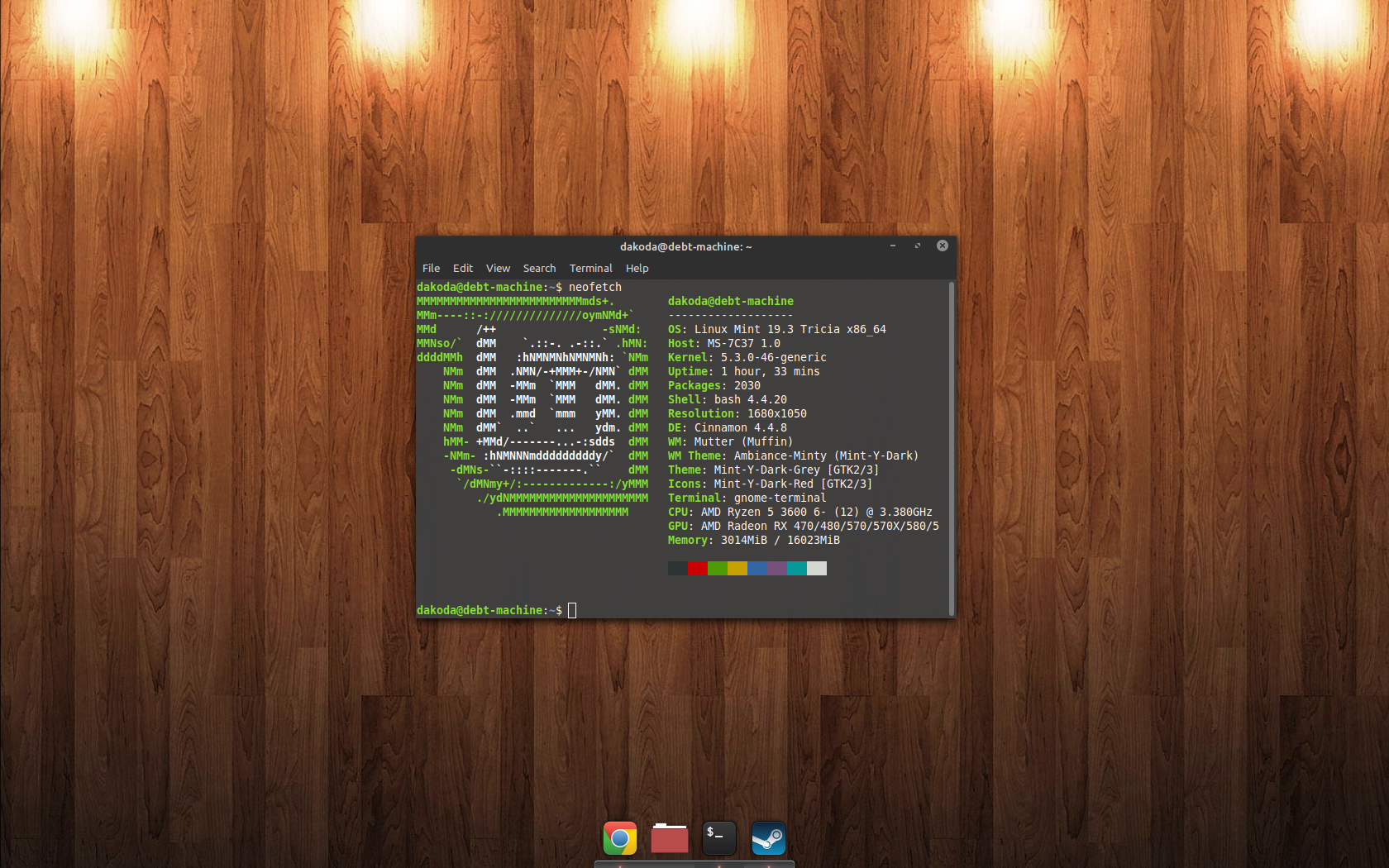Click the restore icon on the terminal titlebar
1389x868 pixels.
pos(917,246)
